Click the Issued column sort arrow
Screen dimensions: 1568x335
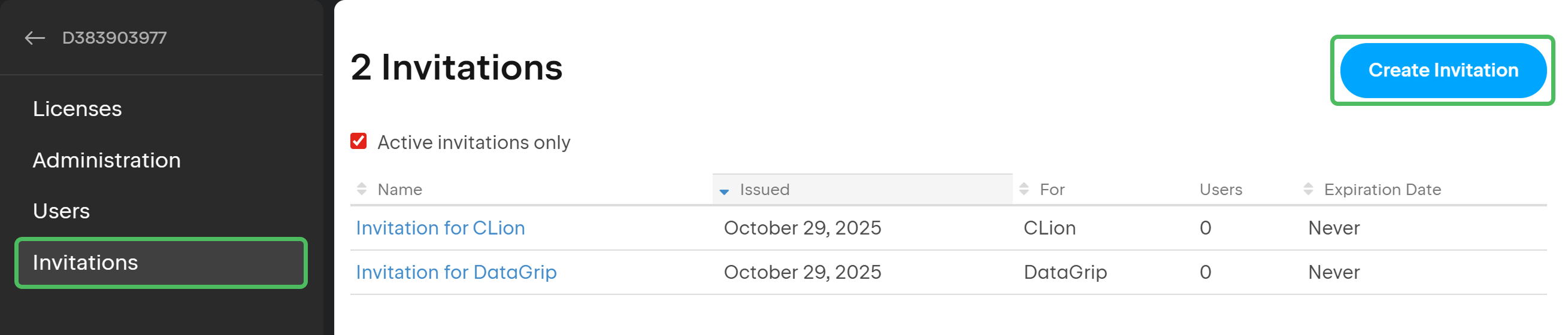point(724,191)
